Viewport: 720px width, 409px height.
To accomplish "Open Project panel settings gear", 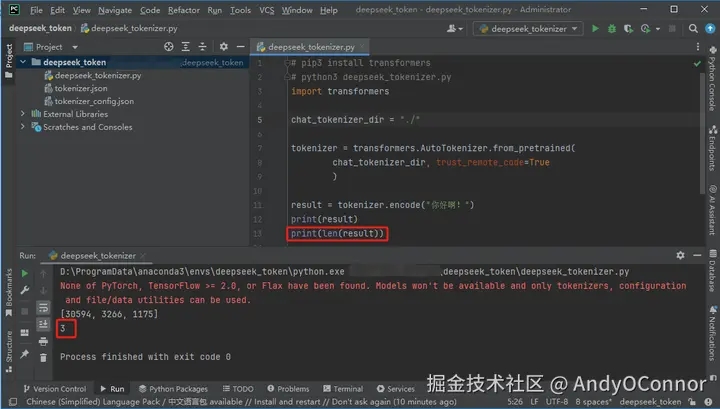I will (x=224, y=47).
